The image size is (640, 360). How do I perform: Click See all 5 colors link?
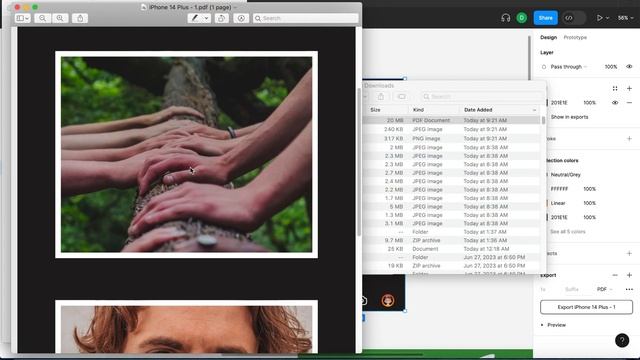click(567, 232)
